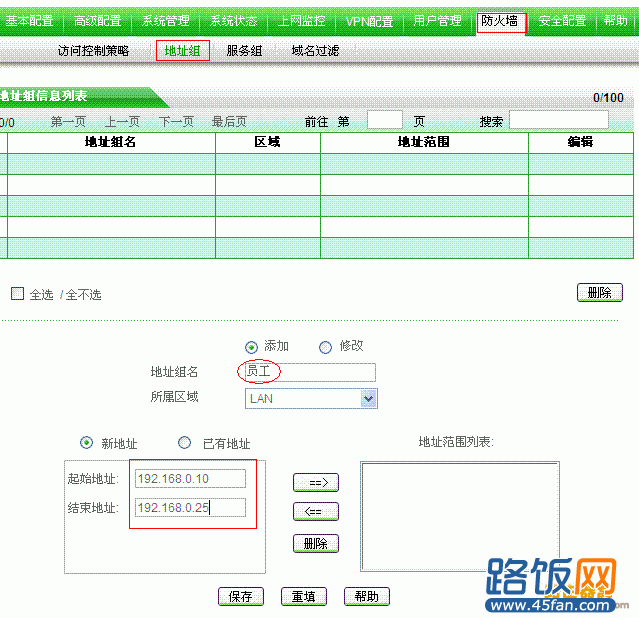Open the 高级配置 menu tab
The image size is (639, 618).
[x=97, y=20]
